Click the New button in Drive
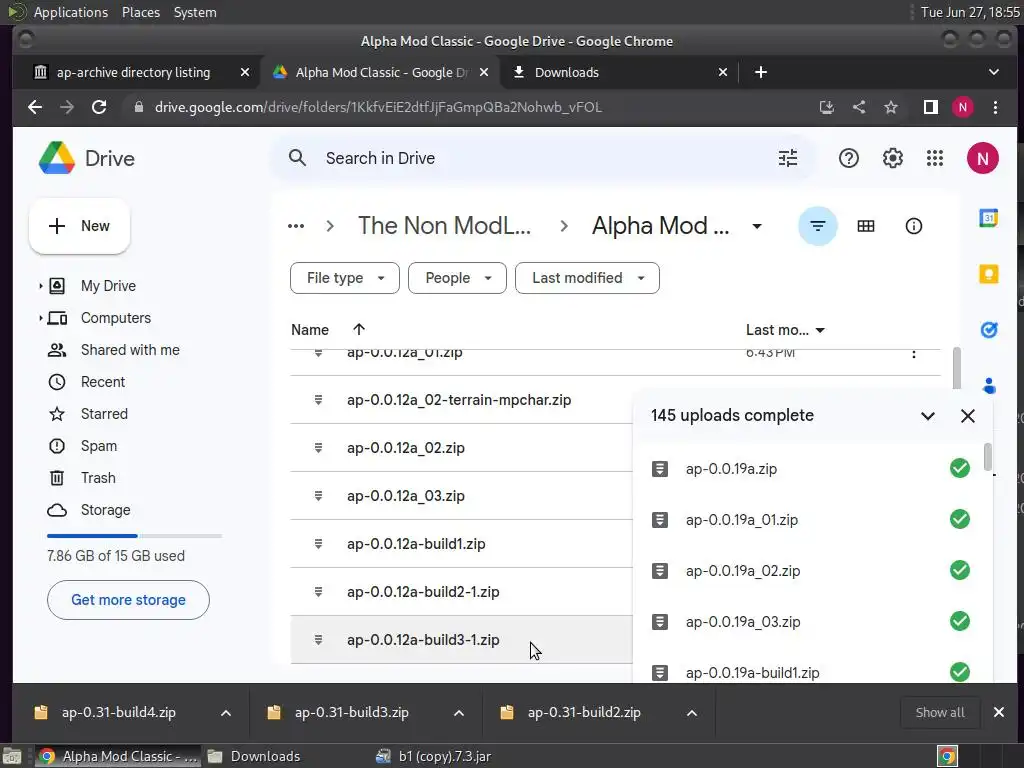The width and height of the screenshot is (1024, 768). [79, 226]
